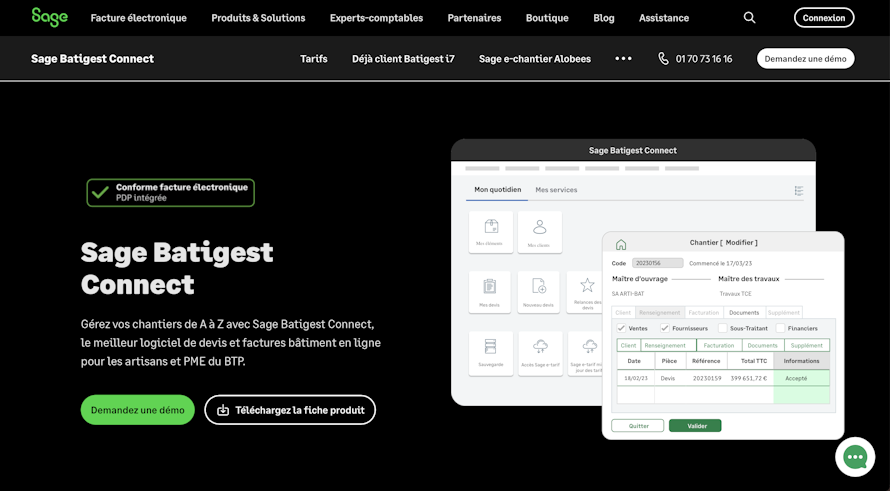Click Téléchargez la fiche produit button

(x=290, y=410)
